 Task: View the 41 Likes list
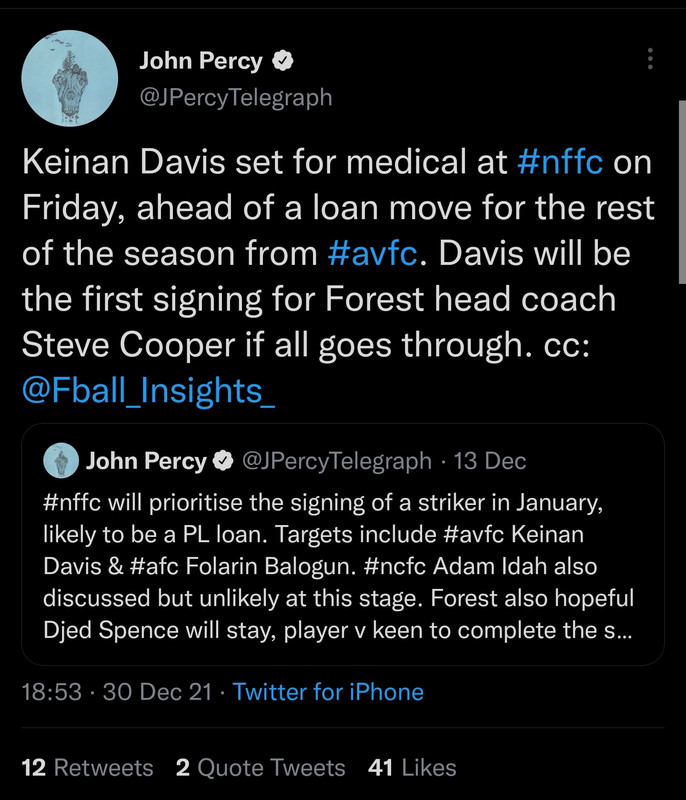[x=412, y=767]
